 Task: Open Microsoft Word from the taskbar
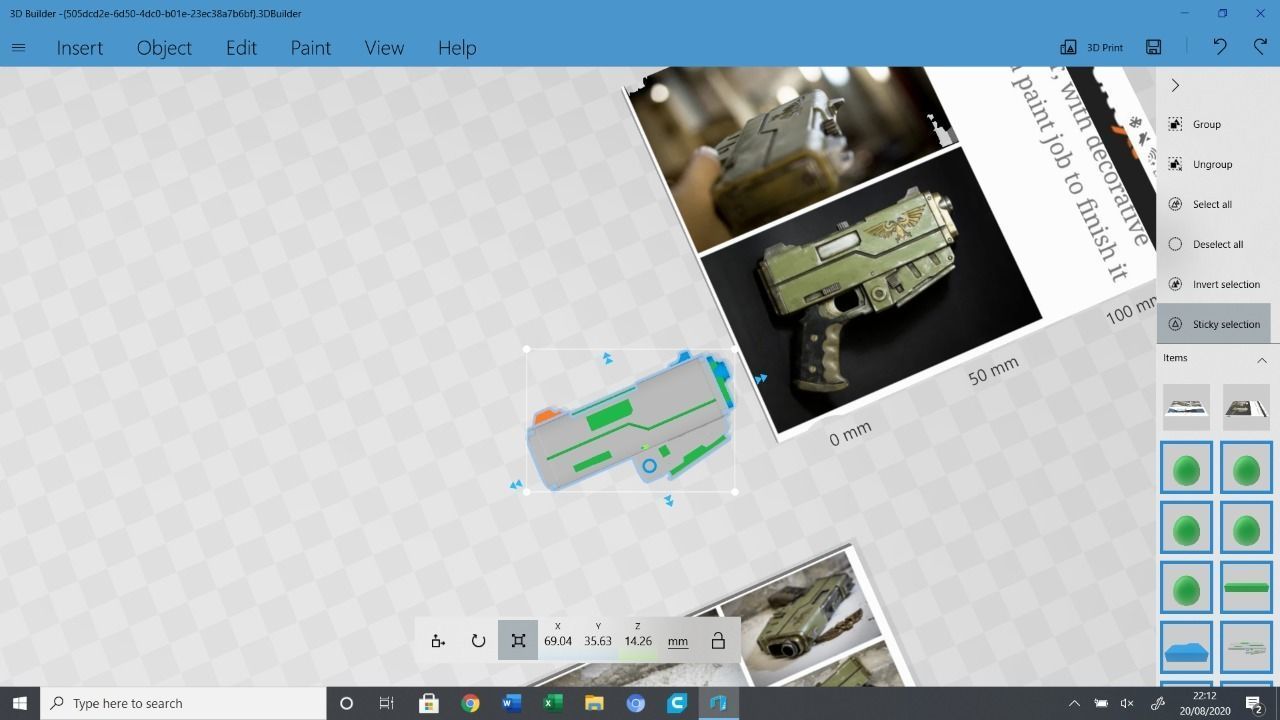click(x=511, y=703)
